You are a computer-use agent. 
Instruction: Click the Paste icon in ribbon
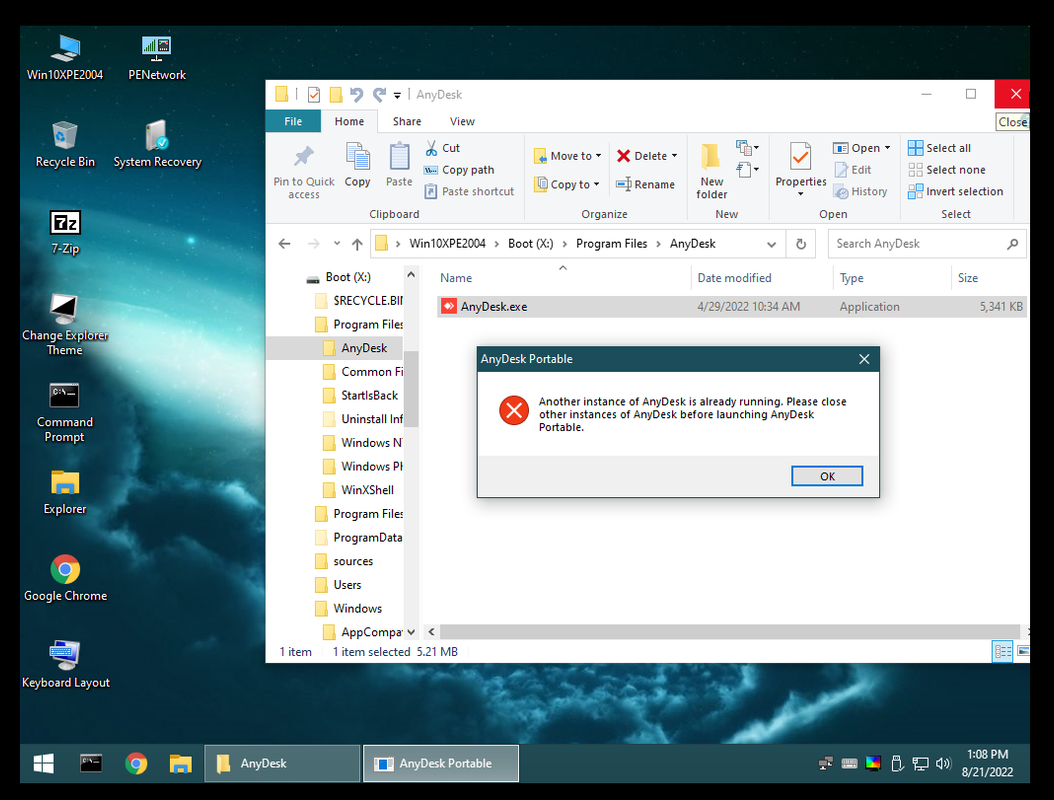(x=399, y=165)
